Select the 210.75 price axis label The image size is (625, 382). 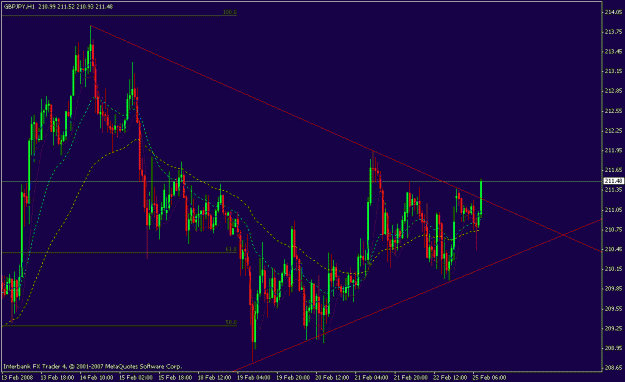pyautogui.click(x=613, y=229)
